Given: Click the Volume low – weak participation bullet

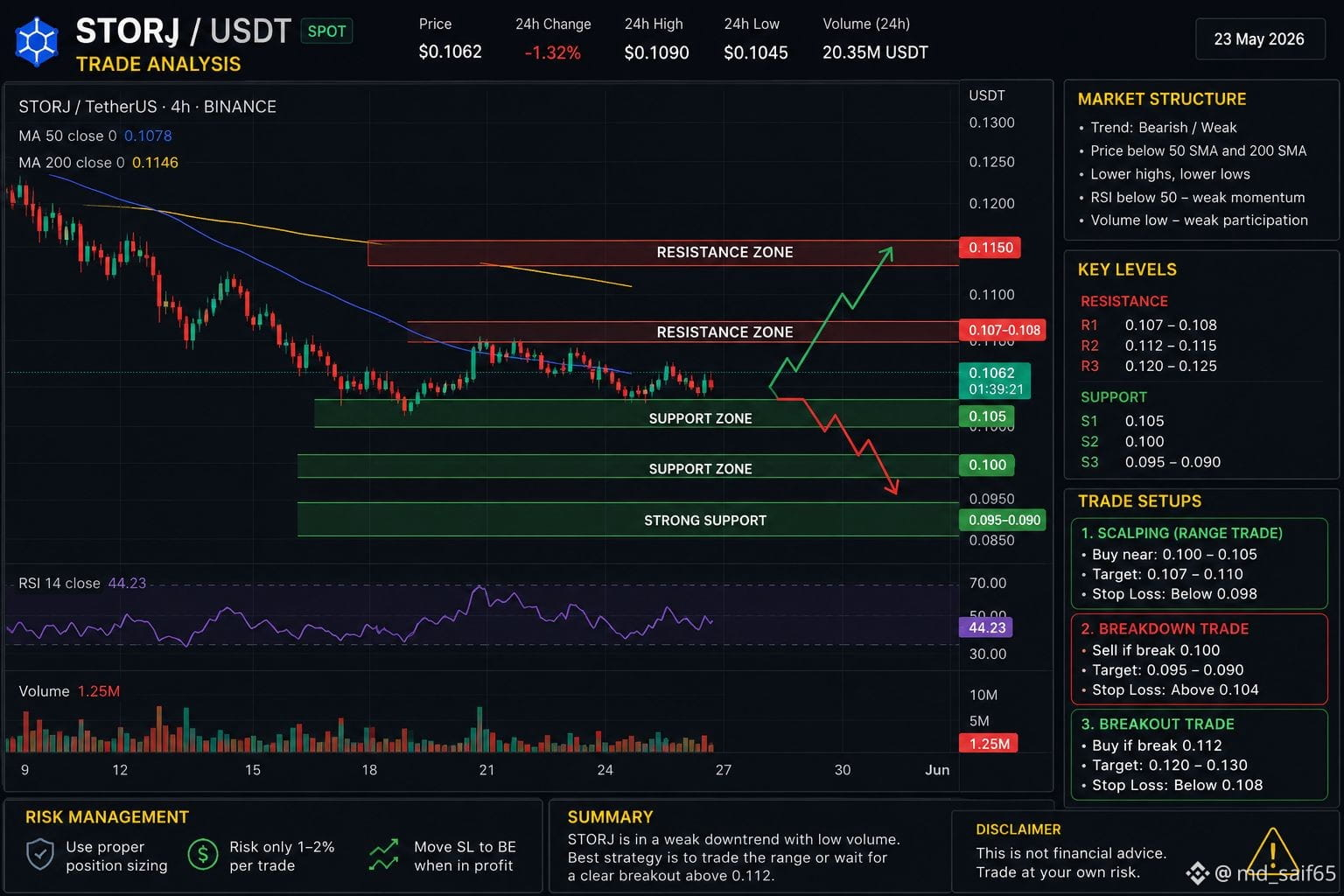Looking at the screenshot, I should pyautogui.click(x=1193, y=220).
